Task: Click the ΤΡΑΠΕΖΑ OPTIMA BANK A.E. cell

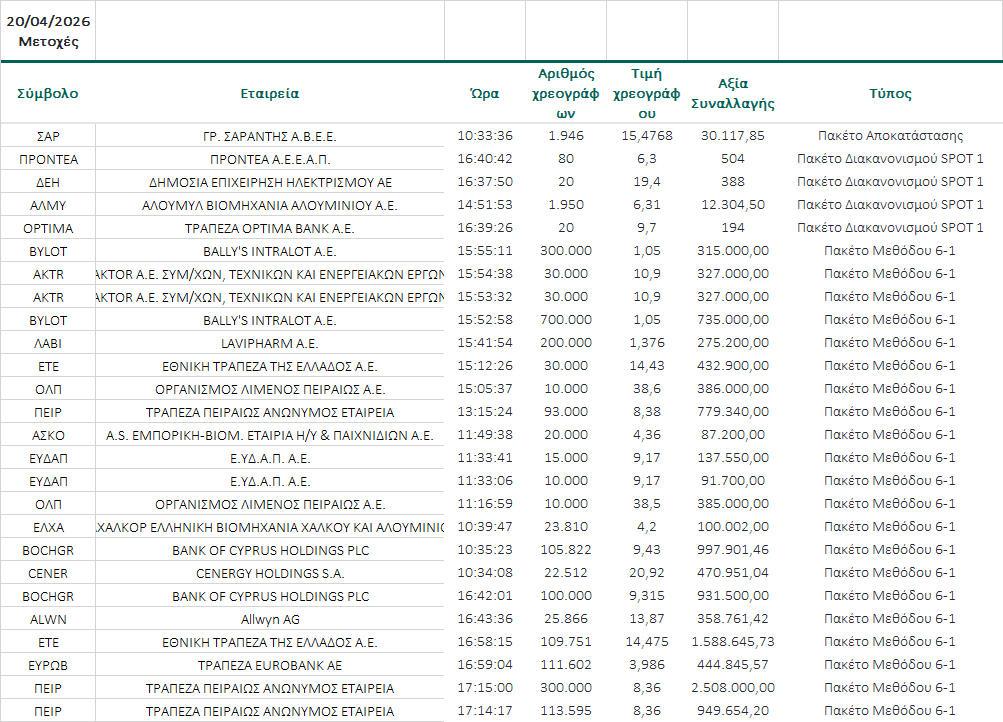Action: click(269, 228)
